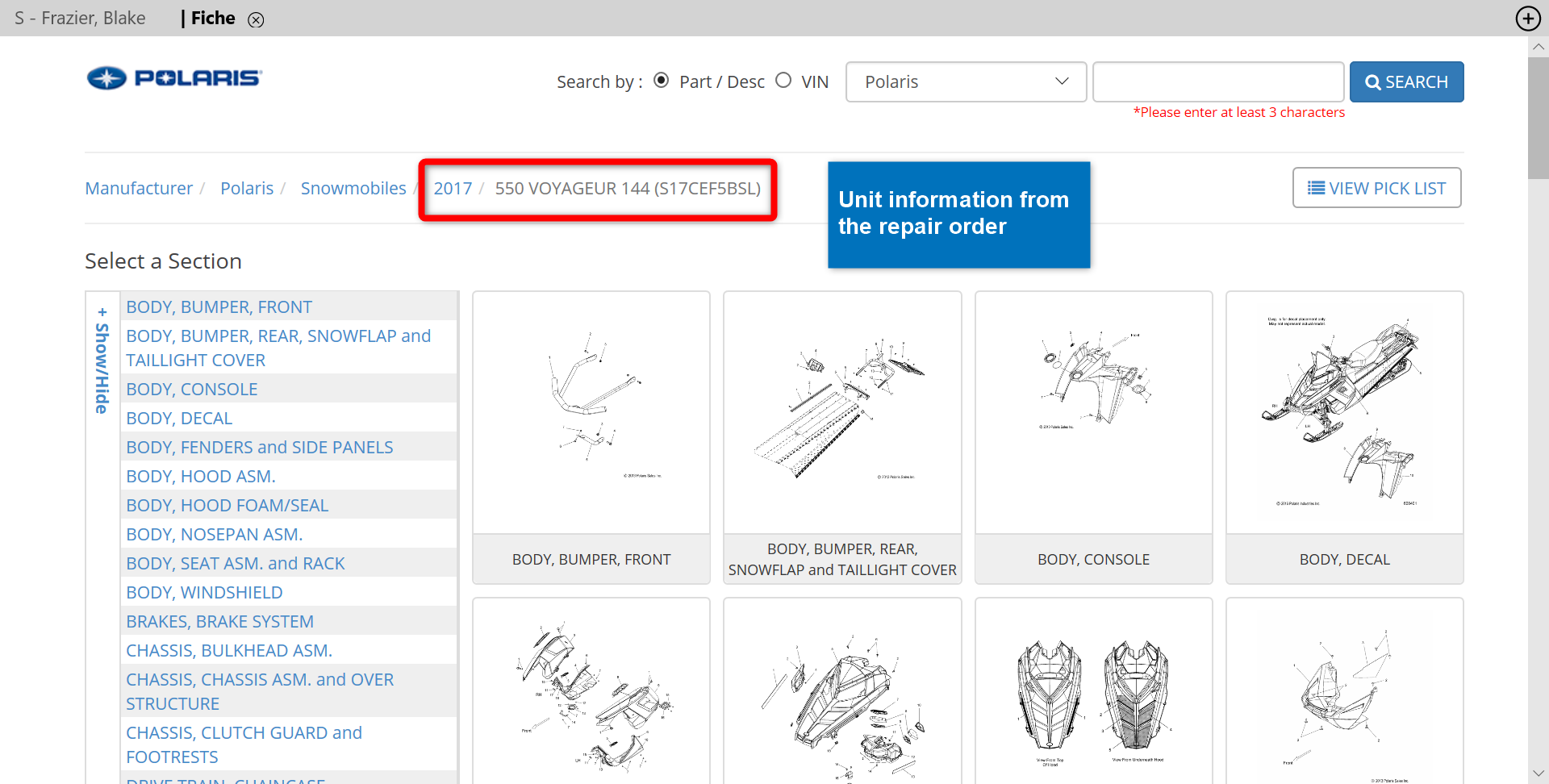1549x784 pixels.
Task: Select the VIN radio button
Action: (783, 81)
